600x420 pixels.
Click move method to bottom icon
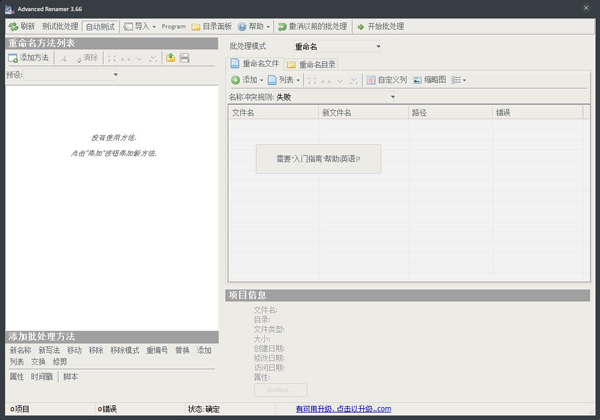coord(153,59)
